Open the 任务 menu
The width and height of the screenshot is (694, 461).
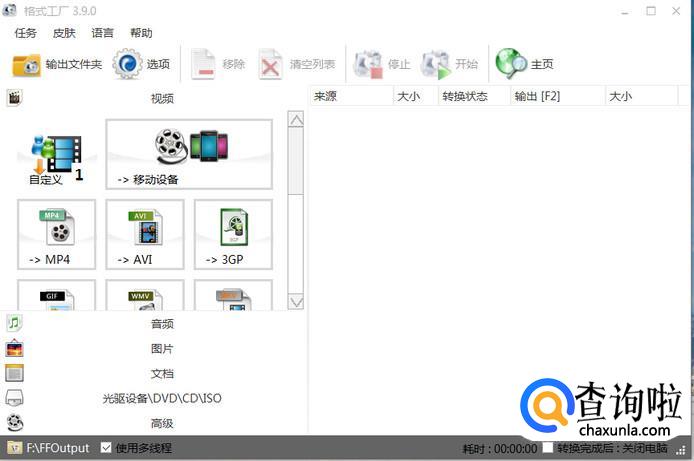pyautogui.click(x=26, y=33)
